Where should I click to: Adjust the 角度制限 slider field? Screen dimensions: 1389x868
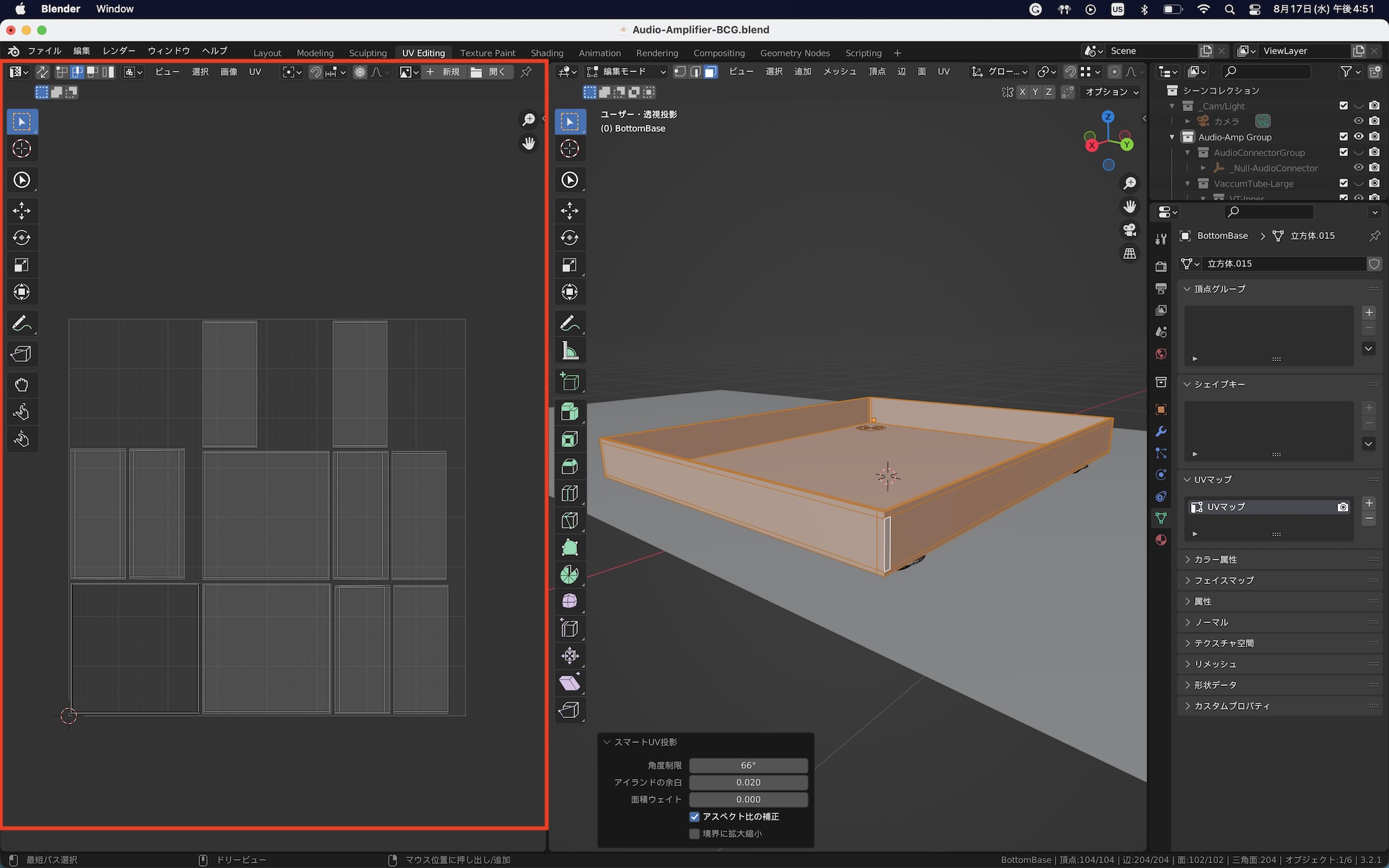pos(748,765)
